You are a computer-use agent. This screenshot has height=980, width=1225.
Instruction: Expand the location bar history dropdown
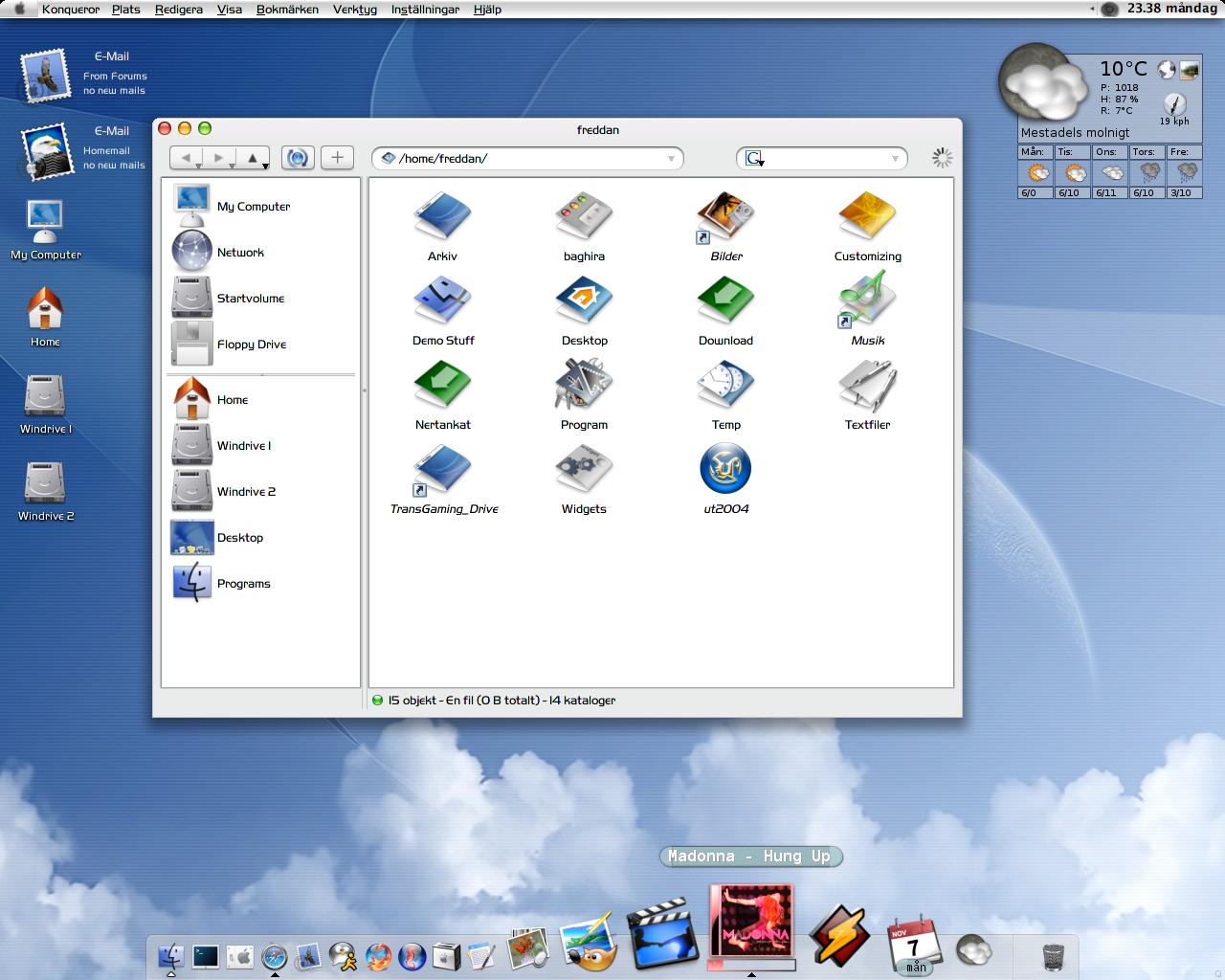671,159
